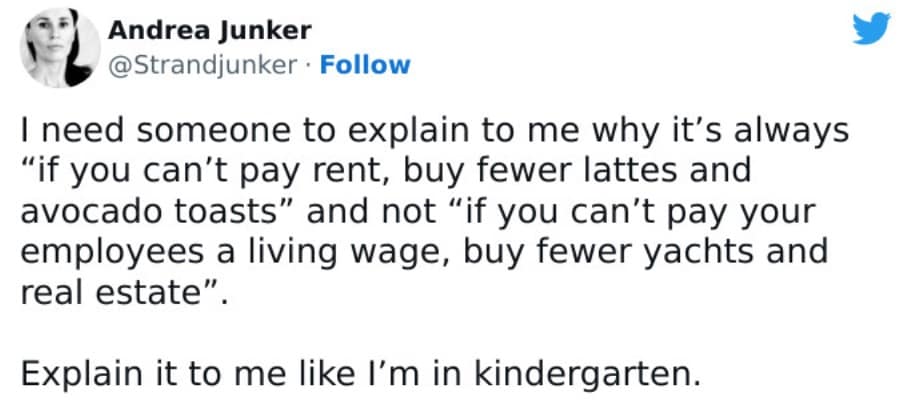Open the @Strandjunker handle link
The width and height of the screenshot is (920, 404).
pyautogui.click(x=204, y=65)
